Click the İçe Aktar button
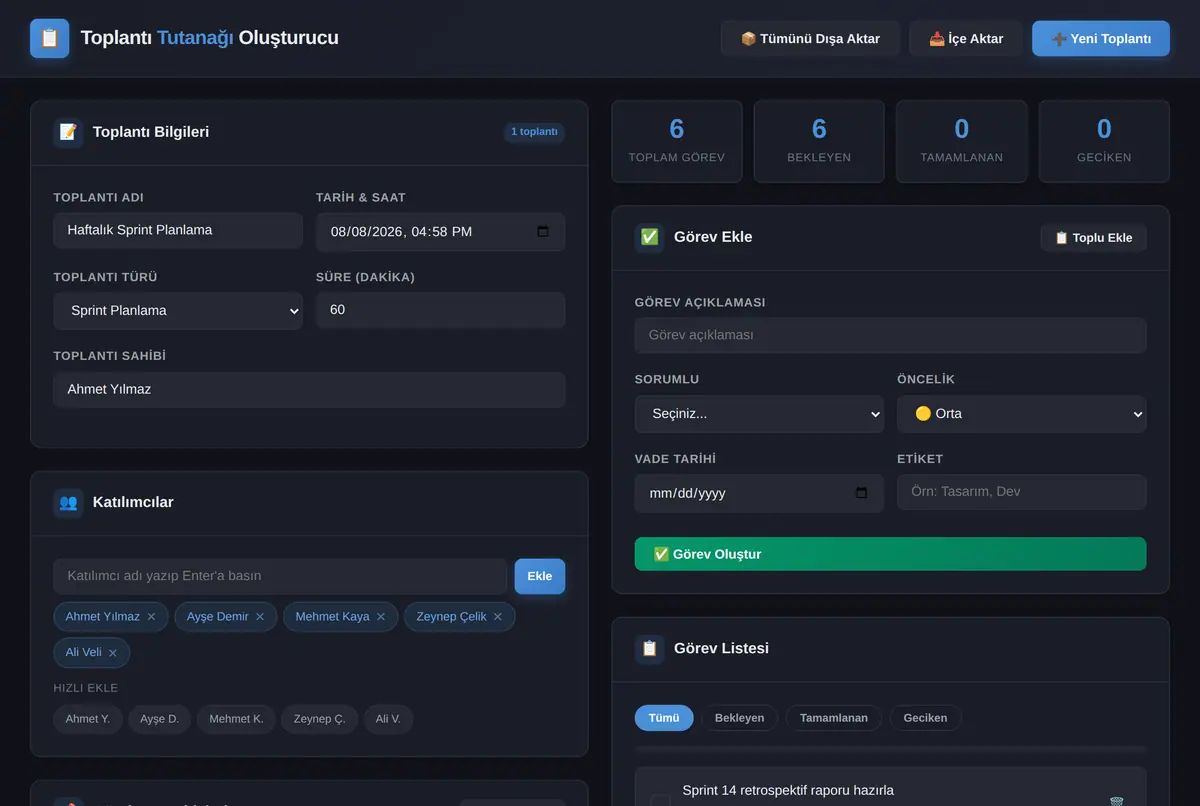 click(x=966, y=39)
